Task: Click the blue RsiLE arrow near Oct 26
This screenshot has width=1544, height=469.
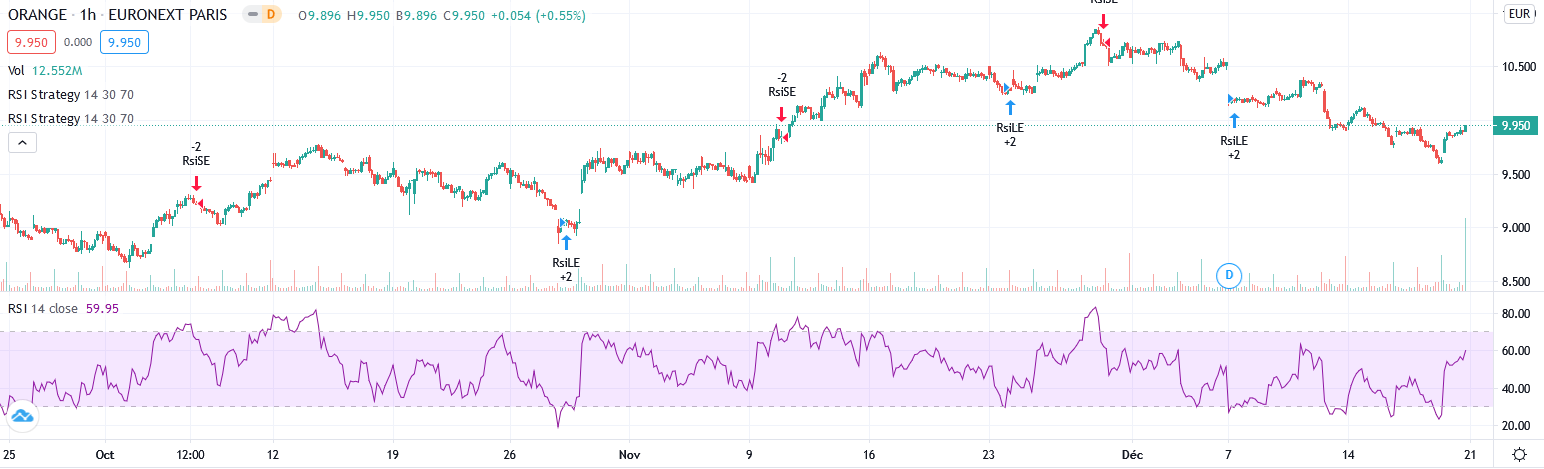Action: tap(566, 241)
